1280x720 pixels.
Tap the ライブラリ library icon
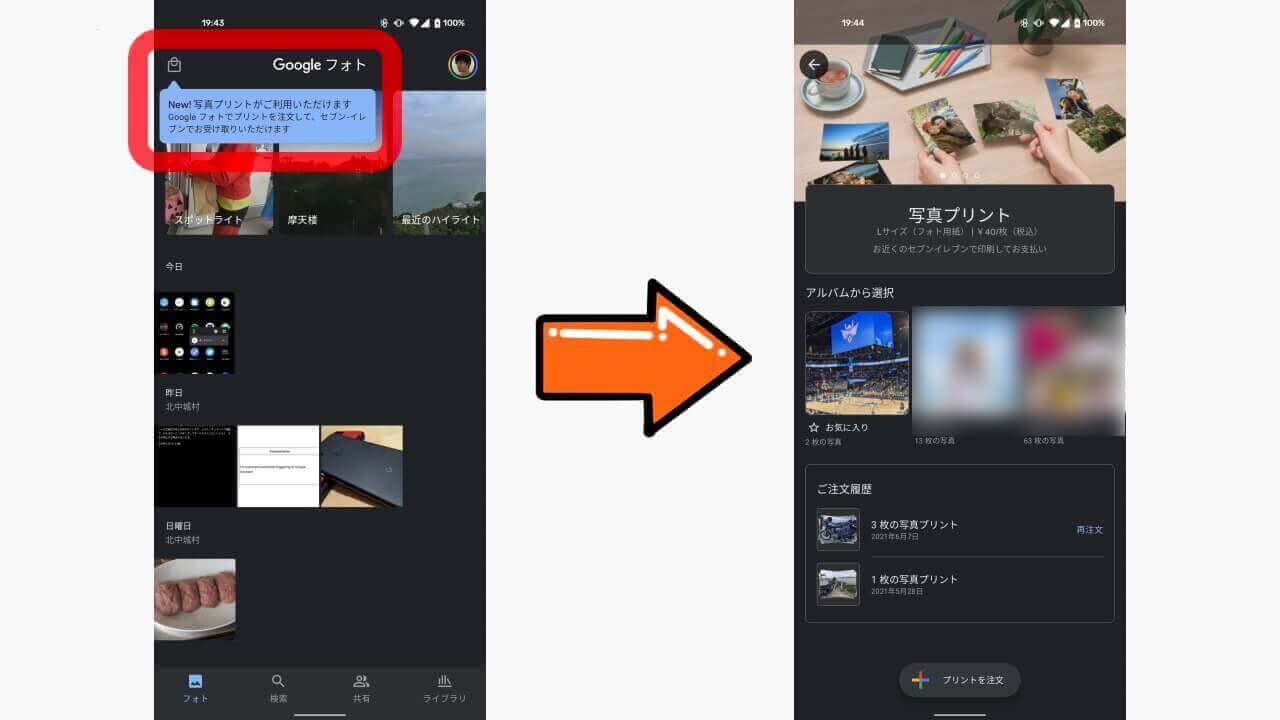445,685
